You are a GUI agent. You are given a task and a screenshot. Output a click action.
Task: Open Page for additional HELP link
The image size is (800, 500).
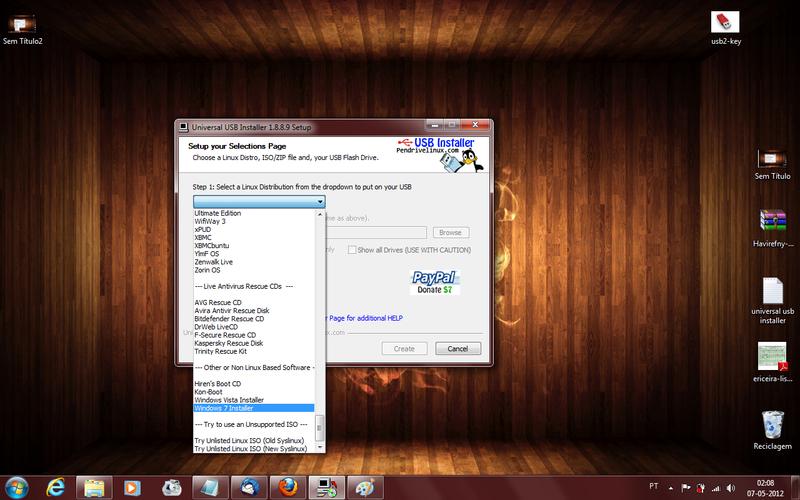pos(365,318)
